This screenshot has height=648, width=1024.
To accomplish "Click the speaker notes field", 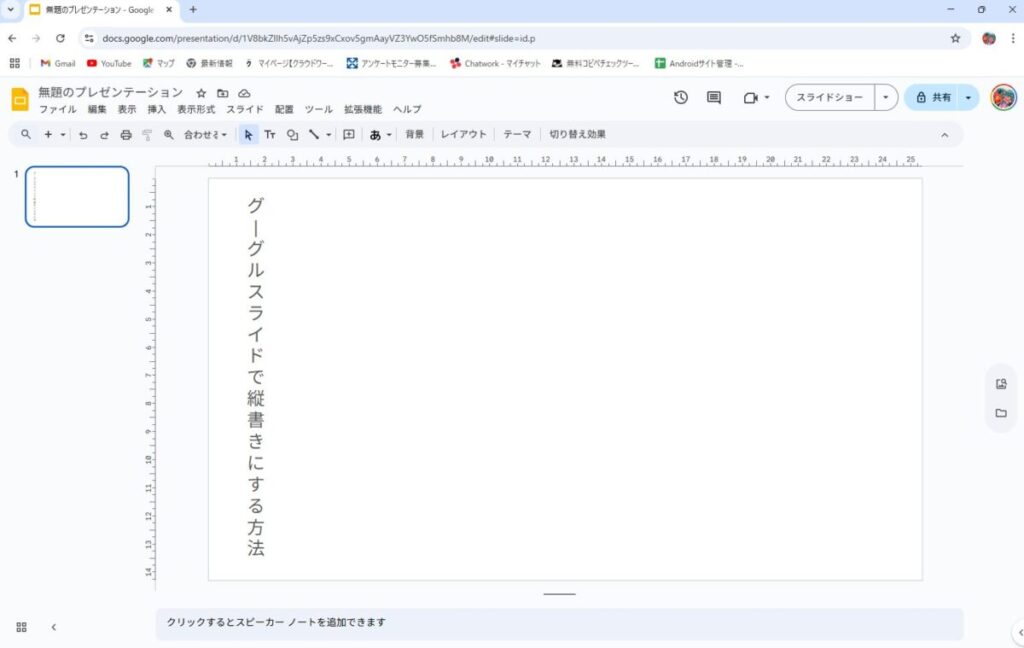I will 559,623.
